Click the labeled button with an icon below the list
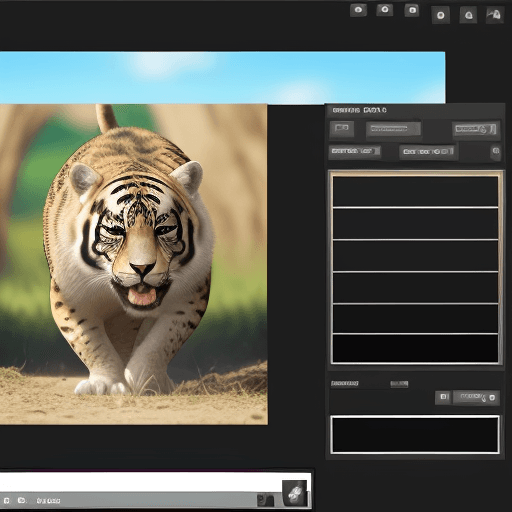512x512 pixels. [x=476, y=397]
